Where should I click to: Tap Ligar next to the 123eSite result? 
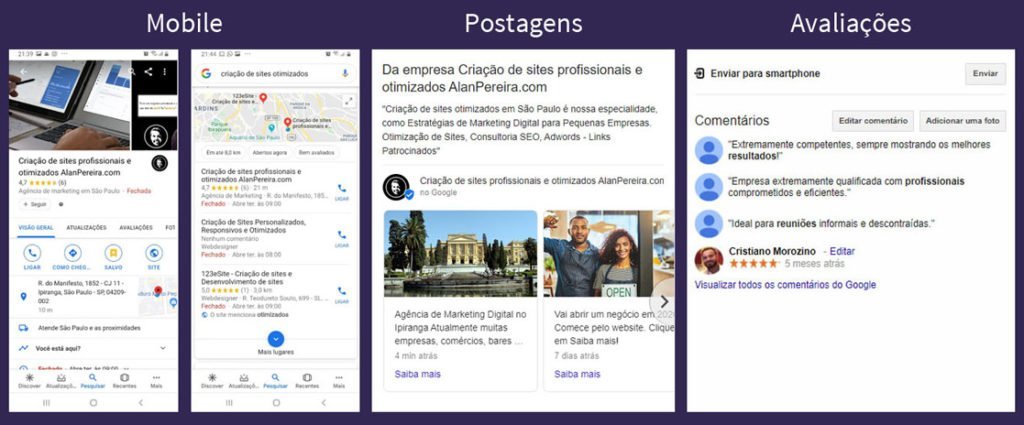(x=342, y=294)
